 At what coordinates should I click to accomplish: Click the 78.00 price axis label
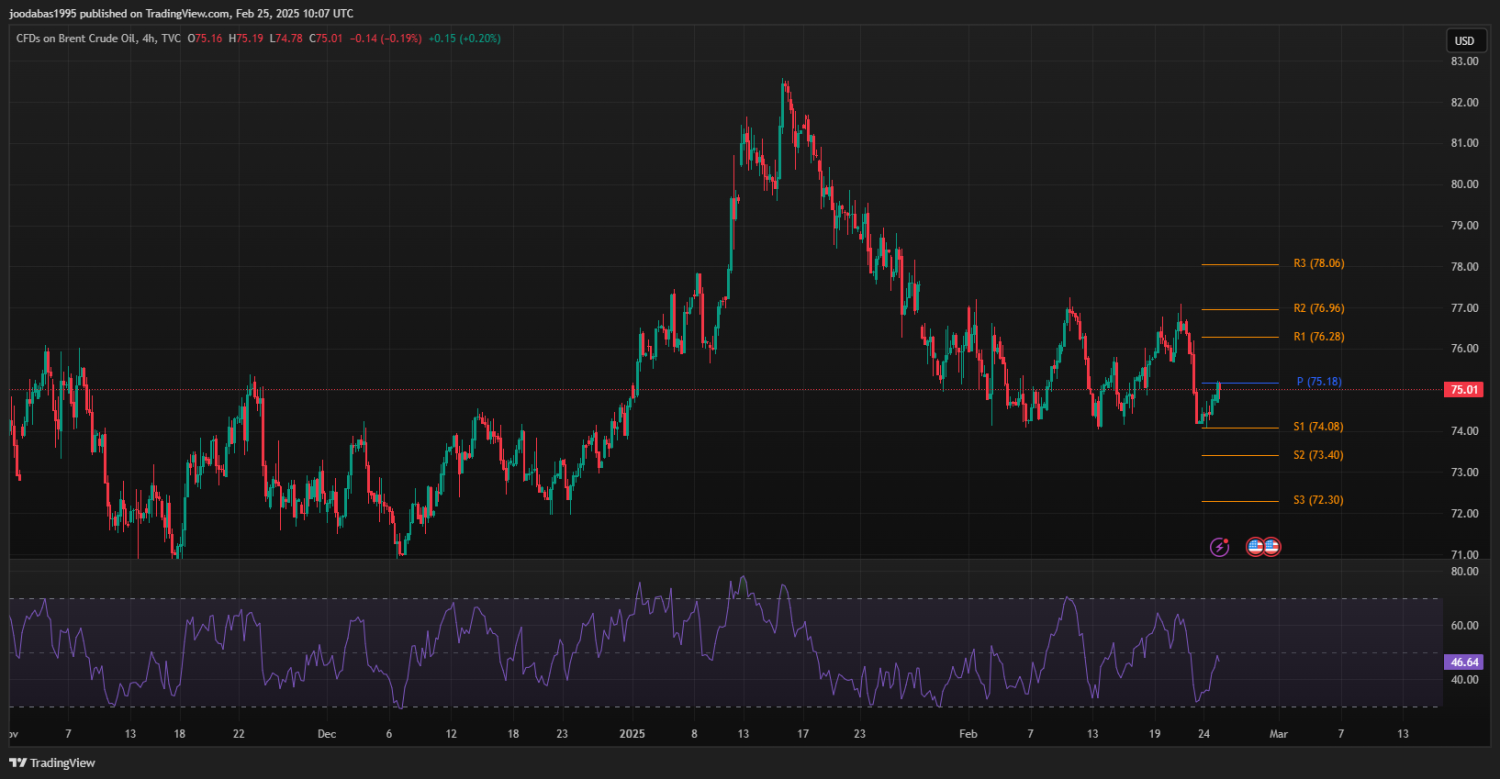pyautogui.click(x=1464, y=267)
